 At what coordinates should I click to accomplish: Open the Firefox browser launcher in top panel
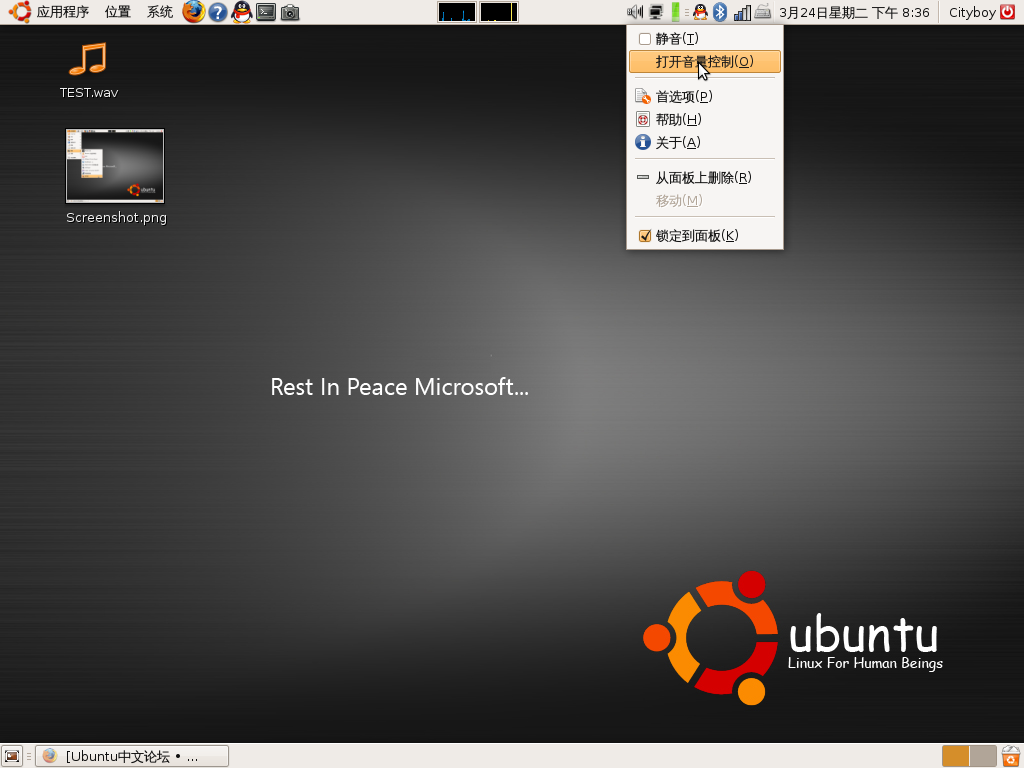[x=193, y=12]
